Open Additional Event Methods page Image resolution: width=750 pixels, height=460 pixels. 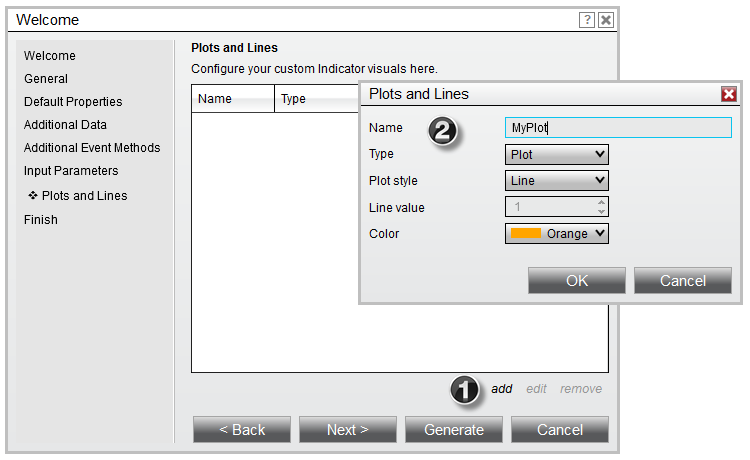92,148
